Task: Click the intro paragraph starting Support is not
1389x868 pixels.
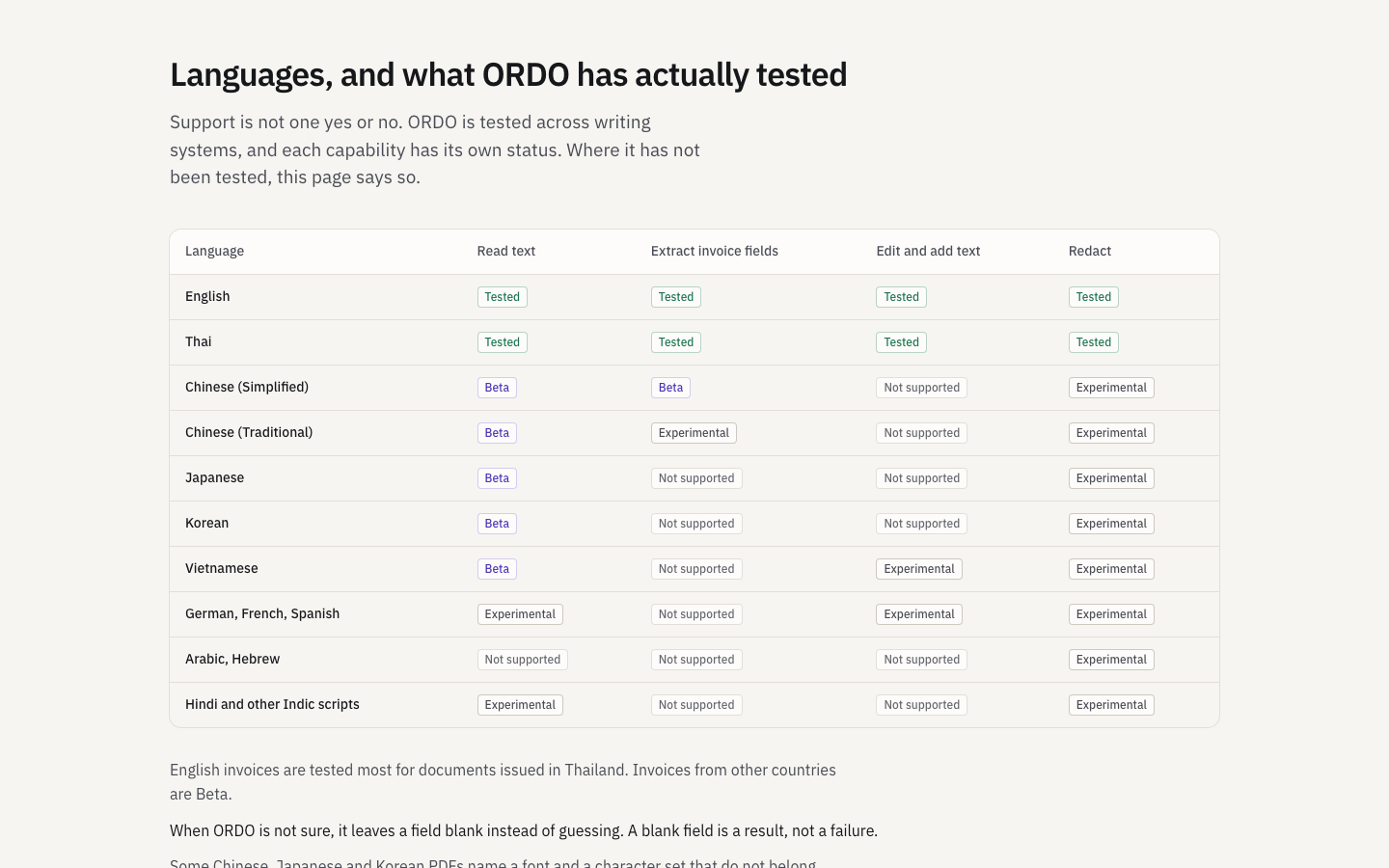Action: point(435,149)
